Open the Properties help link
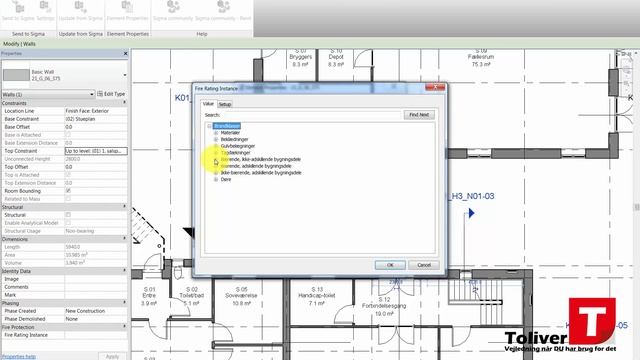The width and height of the screenshot is (640, 360). point(18,356)
